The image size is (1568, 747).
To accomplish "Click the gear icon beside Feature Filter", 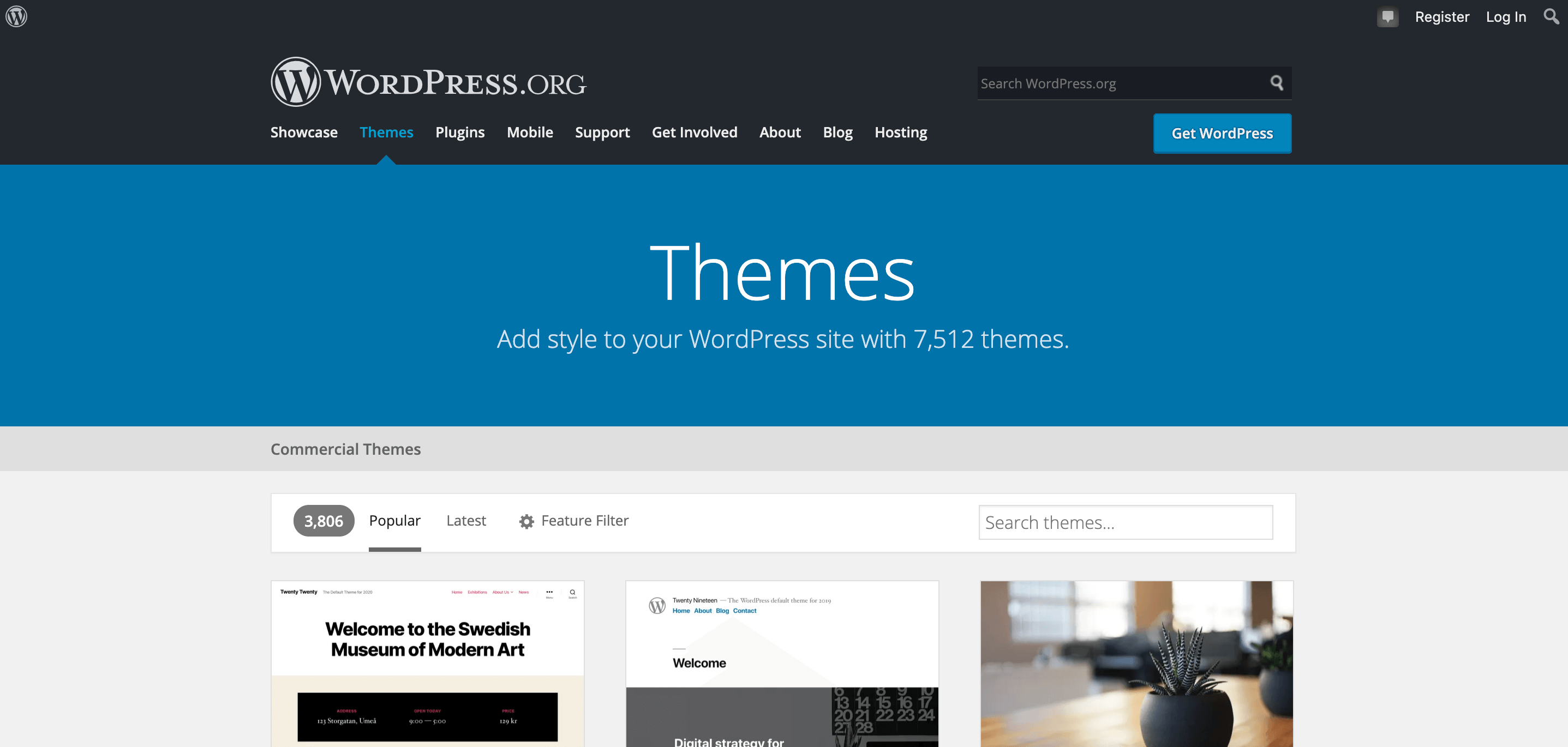I will [526, 521].
